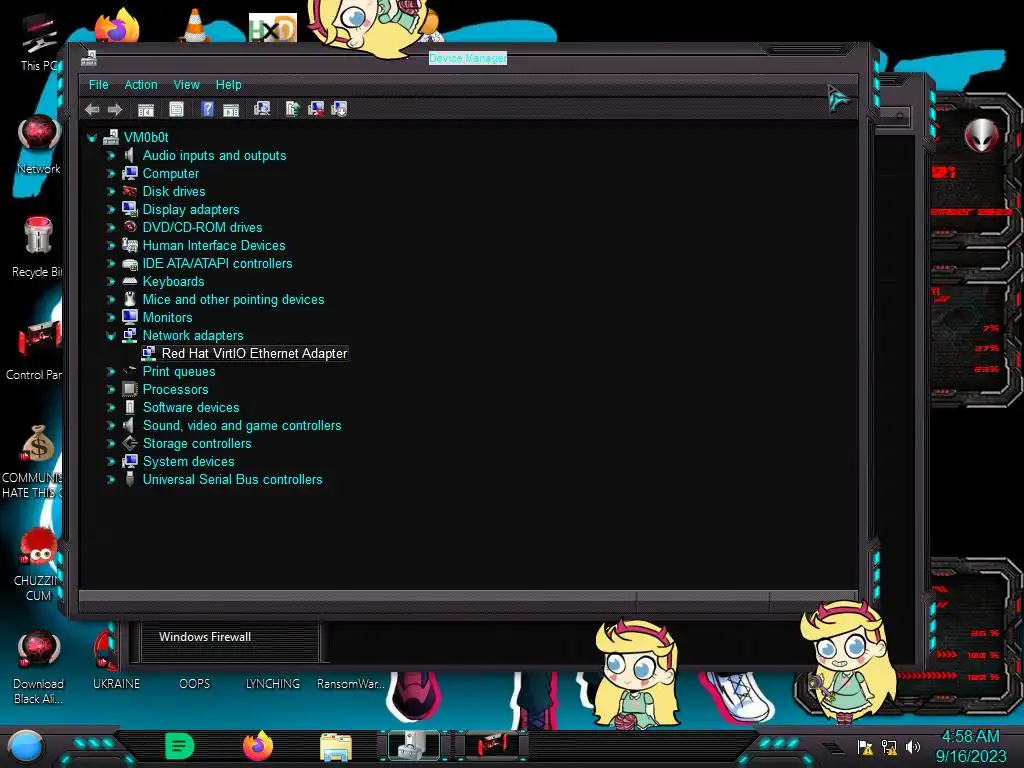Open Firefox from the taskbar

click(258, 746)
